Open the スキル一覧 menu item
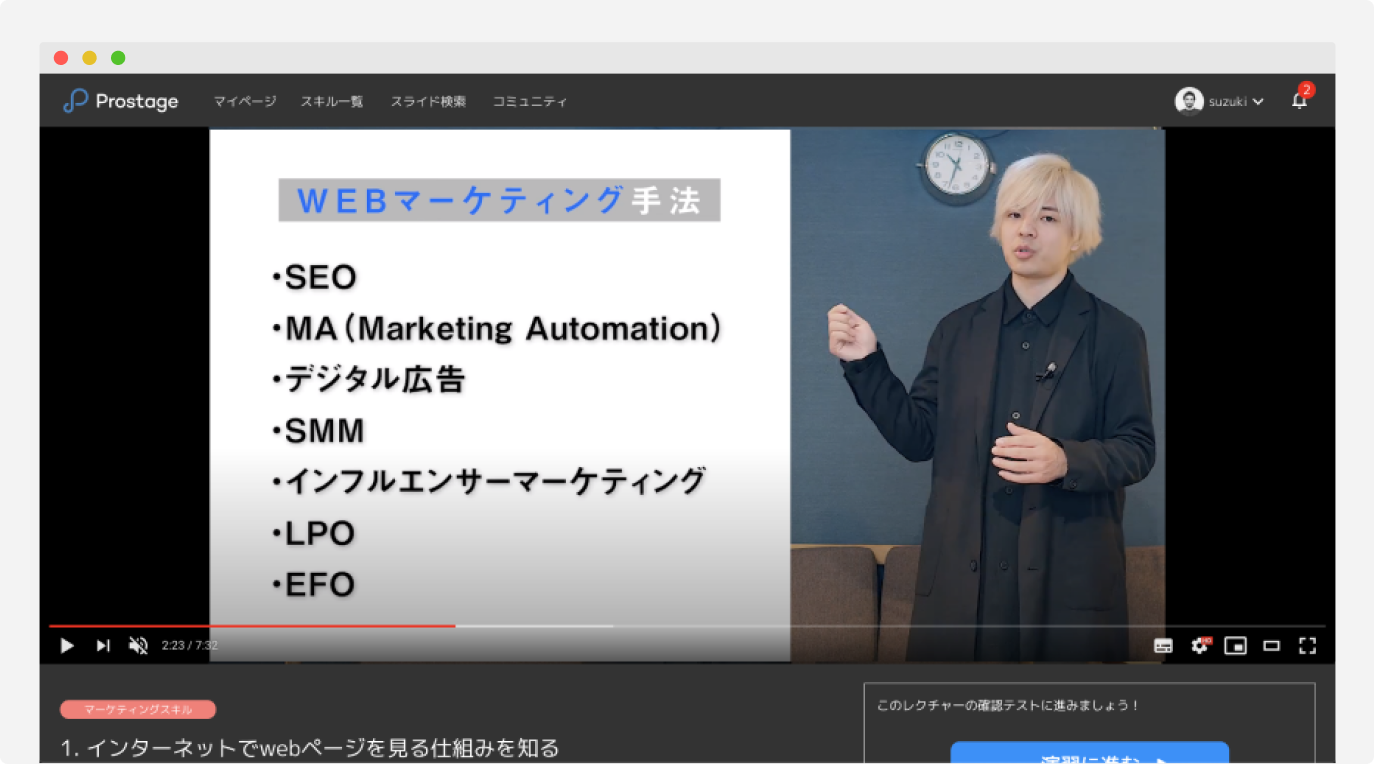This screenshot has height=764, width=1374. click(x=332, y=102)
